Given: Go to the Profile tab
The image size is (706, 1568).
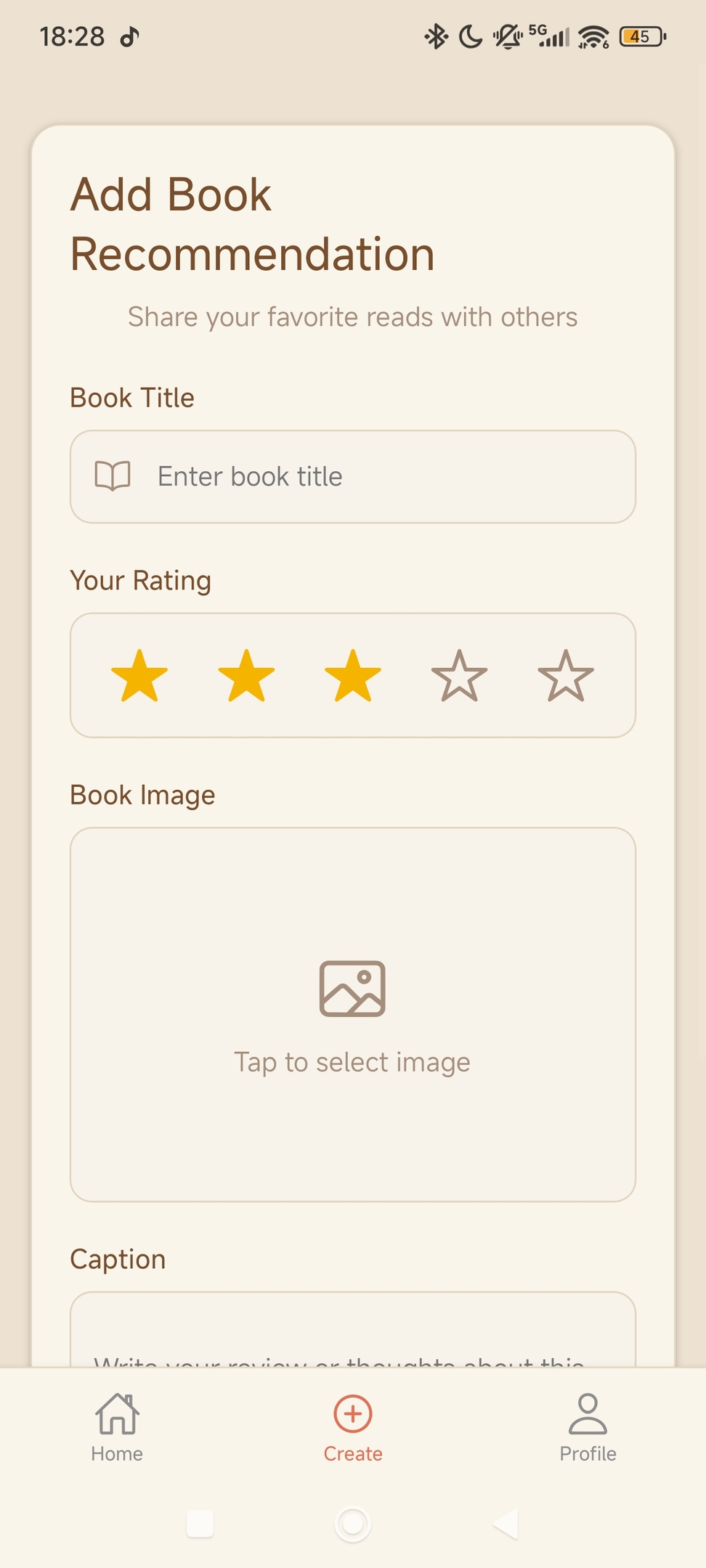Looking at the screenshot, I should tap(588, 1427).
